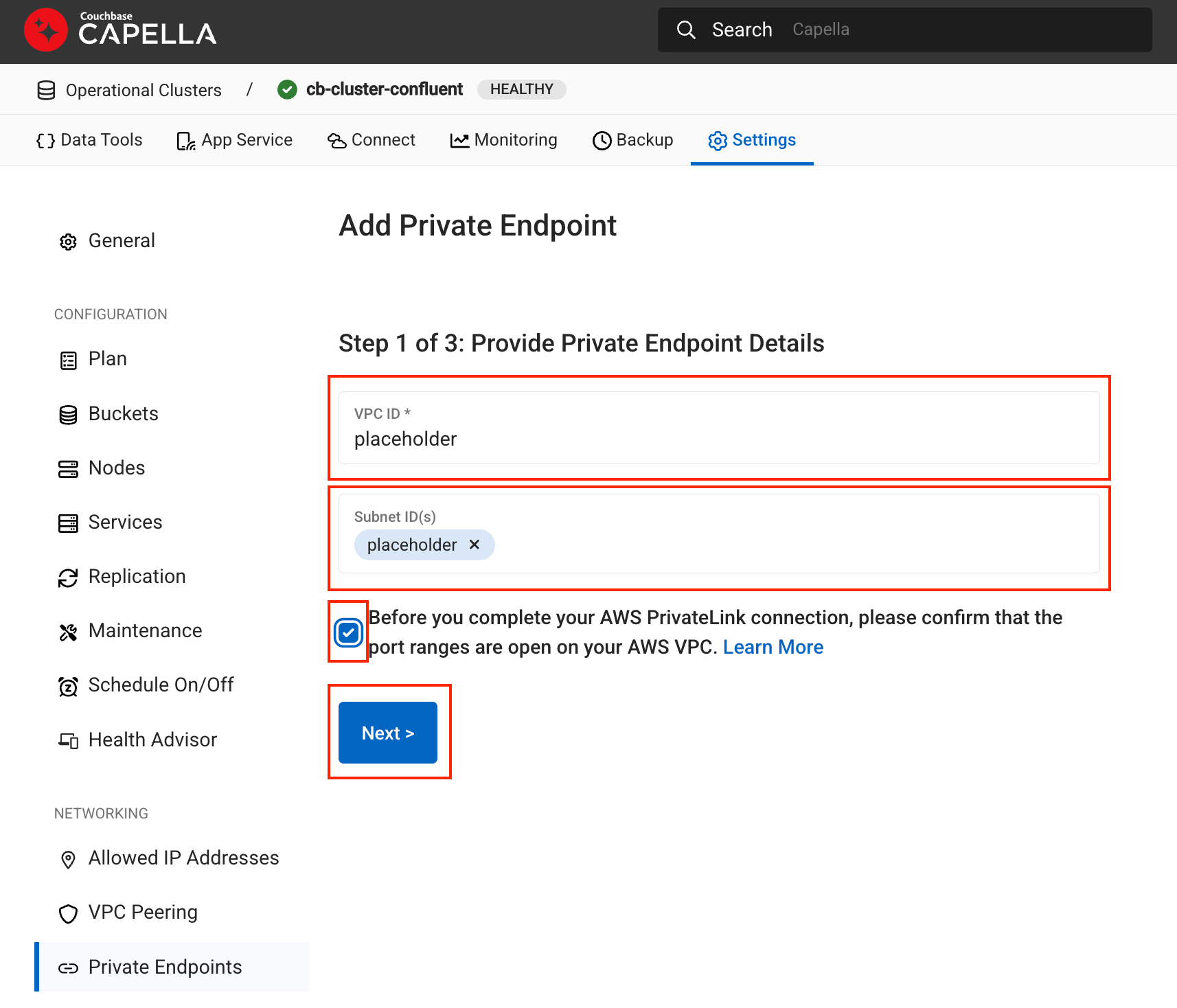Screen dimensions: 1177x1008
Task: Focus the Subnet ID(s) field
Action: coord(790,545)
